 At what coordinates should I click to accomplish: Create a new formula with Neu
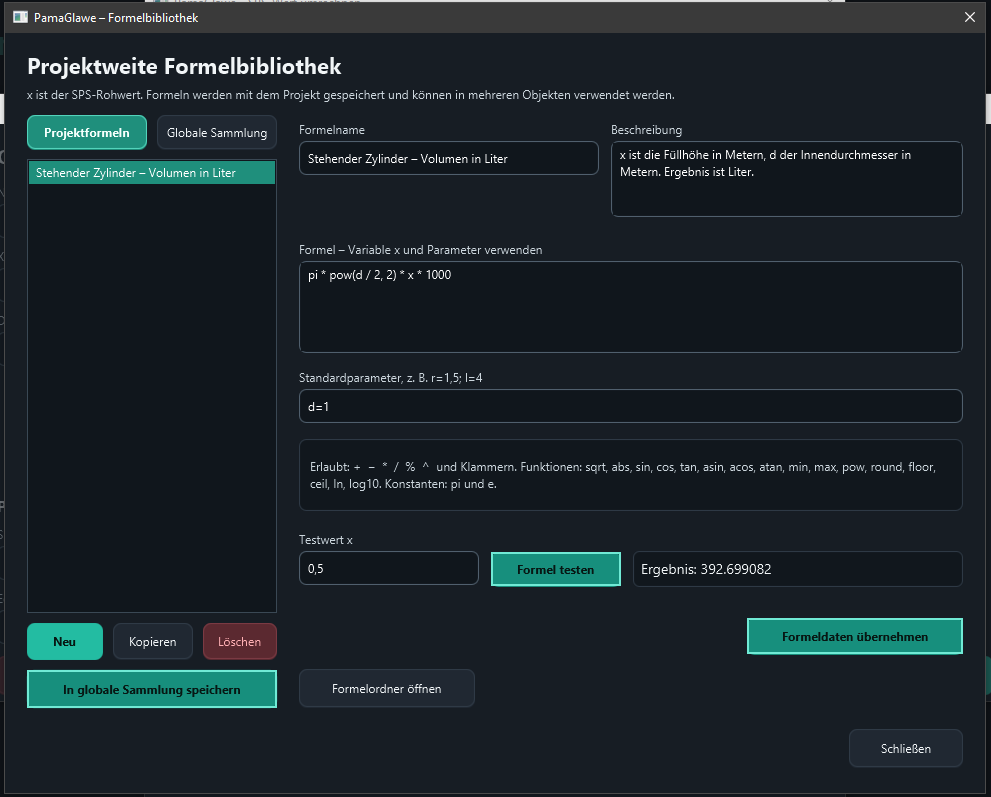(x=64, y=642)
